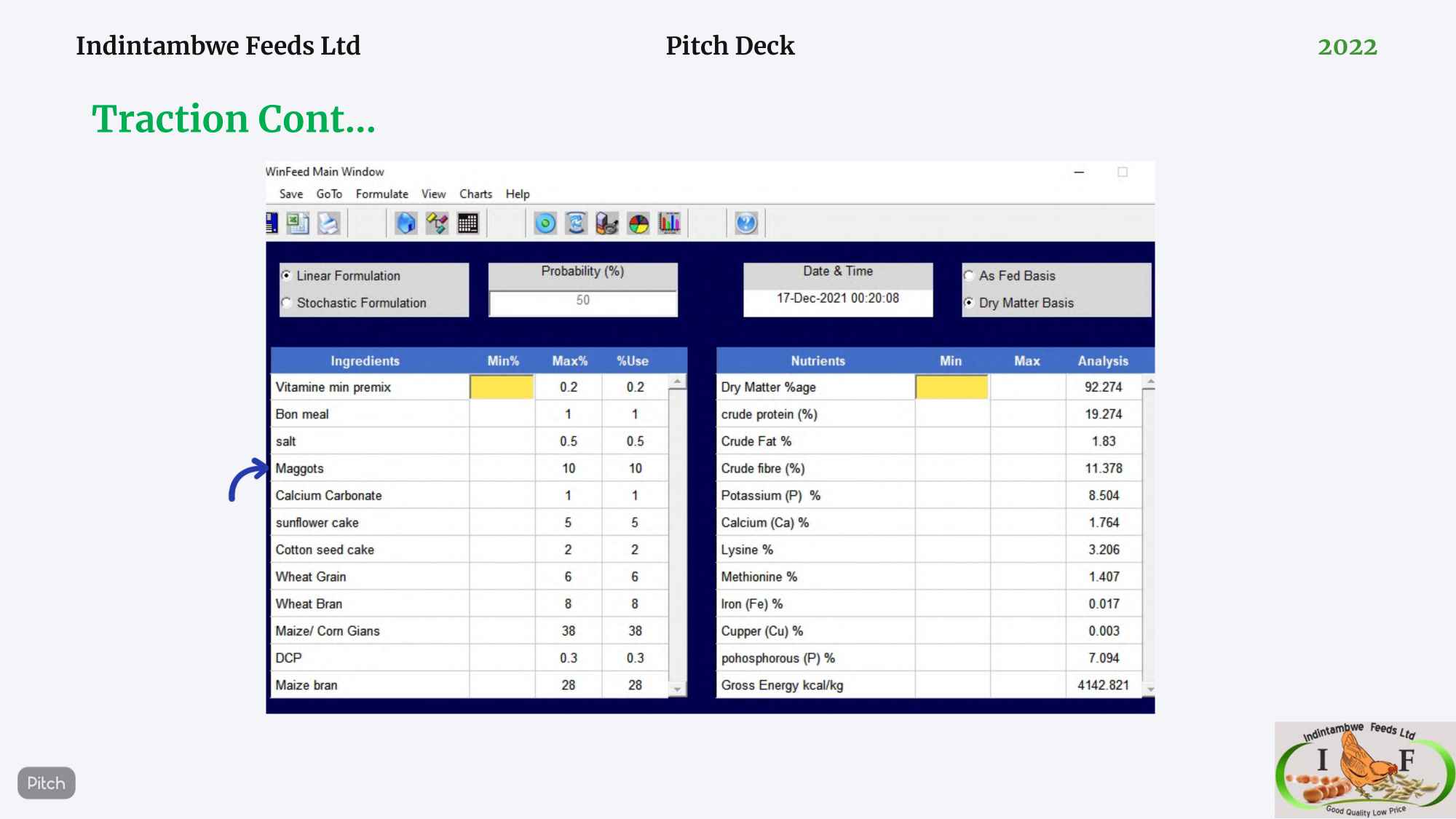Click the Min% column header
1456x819 pixels.
point(503,361)
